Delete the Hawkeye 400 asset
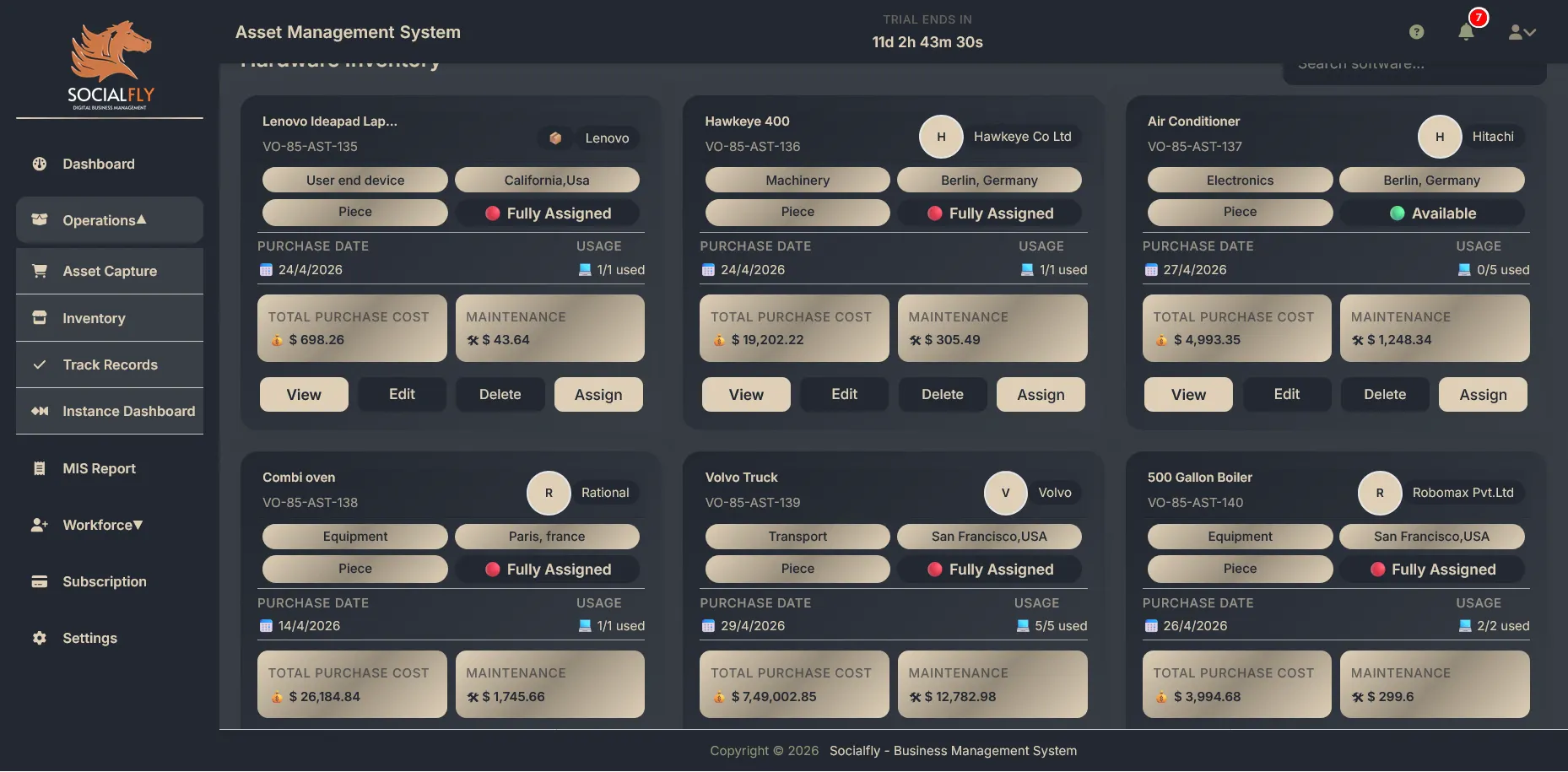Viewport: 1568px width, 772px height. pyautogui.click(x=943, y=394)
